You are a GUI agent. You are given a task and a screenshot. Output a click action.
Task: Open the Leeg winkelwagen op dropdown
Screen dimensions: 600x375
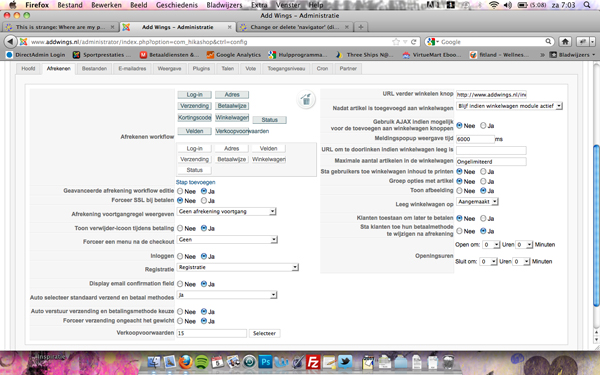pos(477,201)
